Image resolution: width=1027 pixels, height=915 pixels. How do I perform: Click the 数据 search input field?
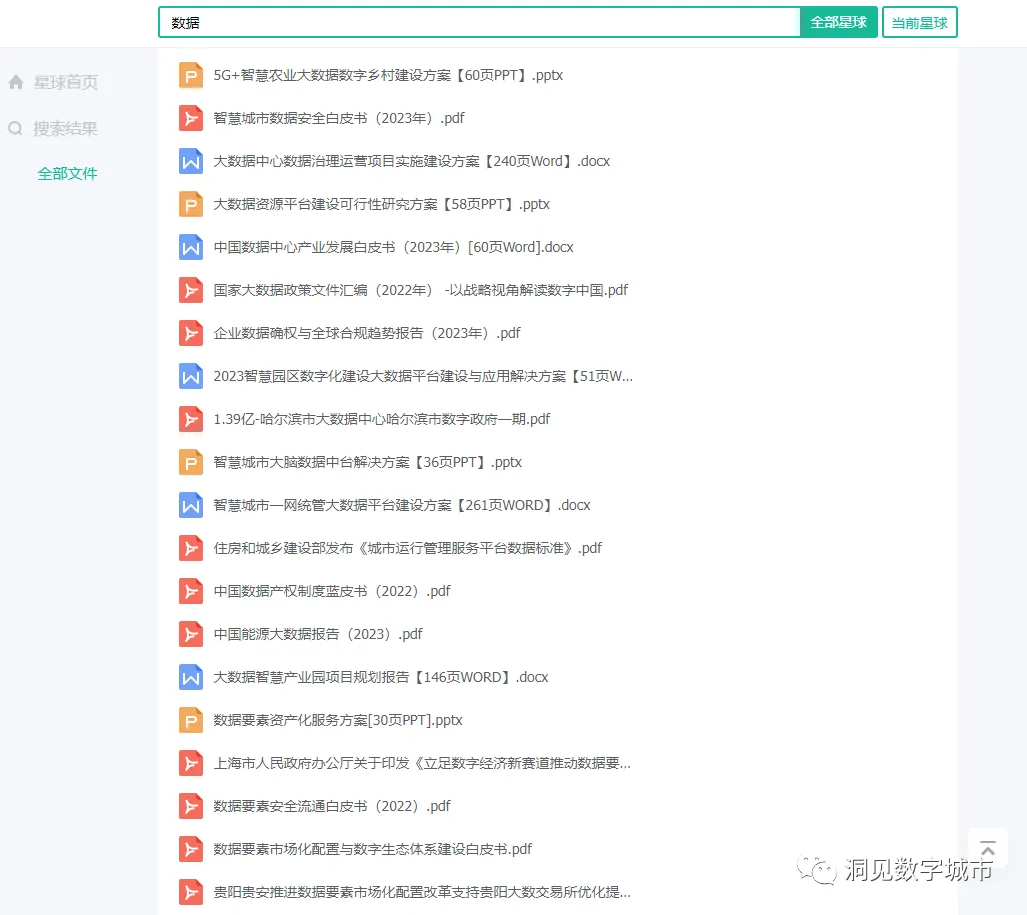coord(479,22)
